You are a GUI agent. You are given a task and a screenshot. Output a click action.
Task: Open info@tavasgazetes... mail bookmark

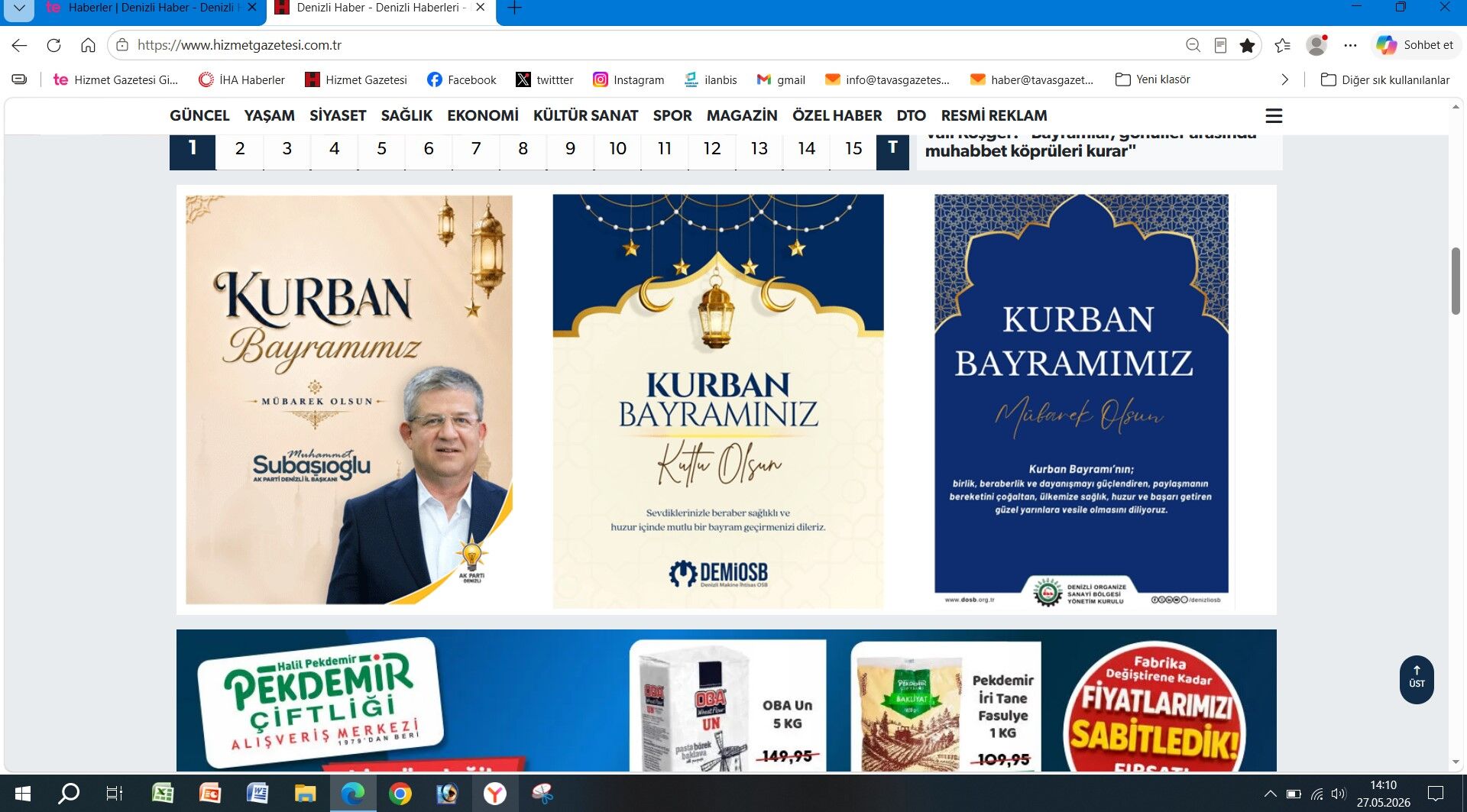[887, 79]
